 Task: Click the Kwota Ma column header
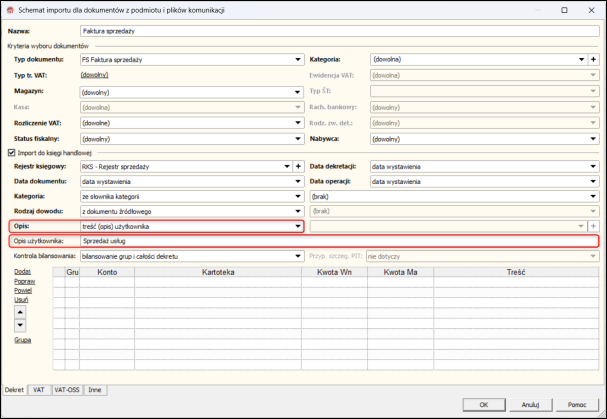pos(400,272)
